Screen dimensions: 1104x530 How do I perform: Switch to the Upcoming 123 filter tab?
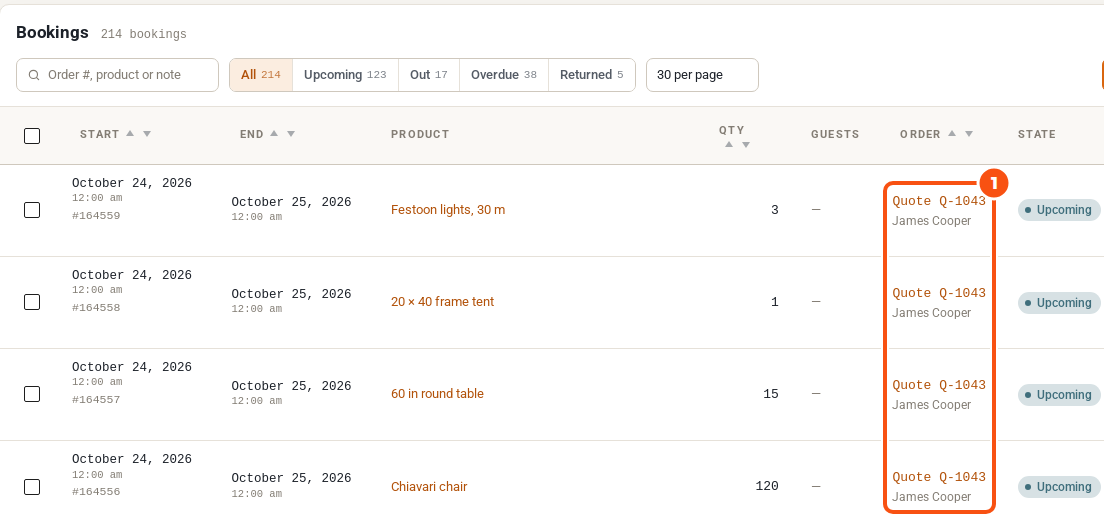(345, 75)
